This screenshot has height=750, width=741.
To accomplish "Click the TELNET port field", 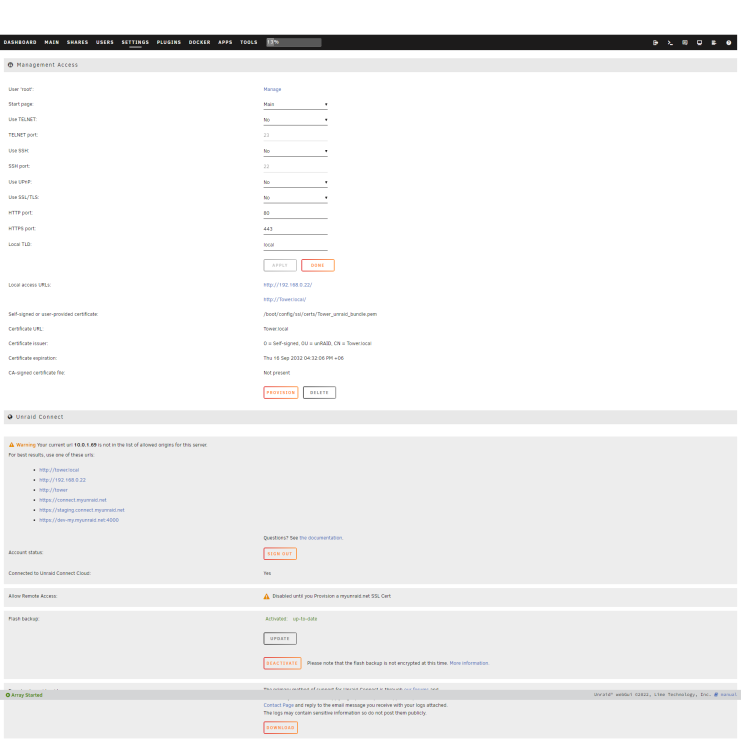I will point(295,135).
